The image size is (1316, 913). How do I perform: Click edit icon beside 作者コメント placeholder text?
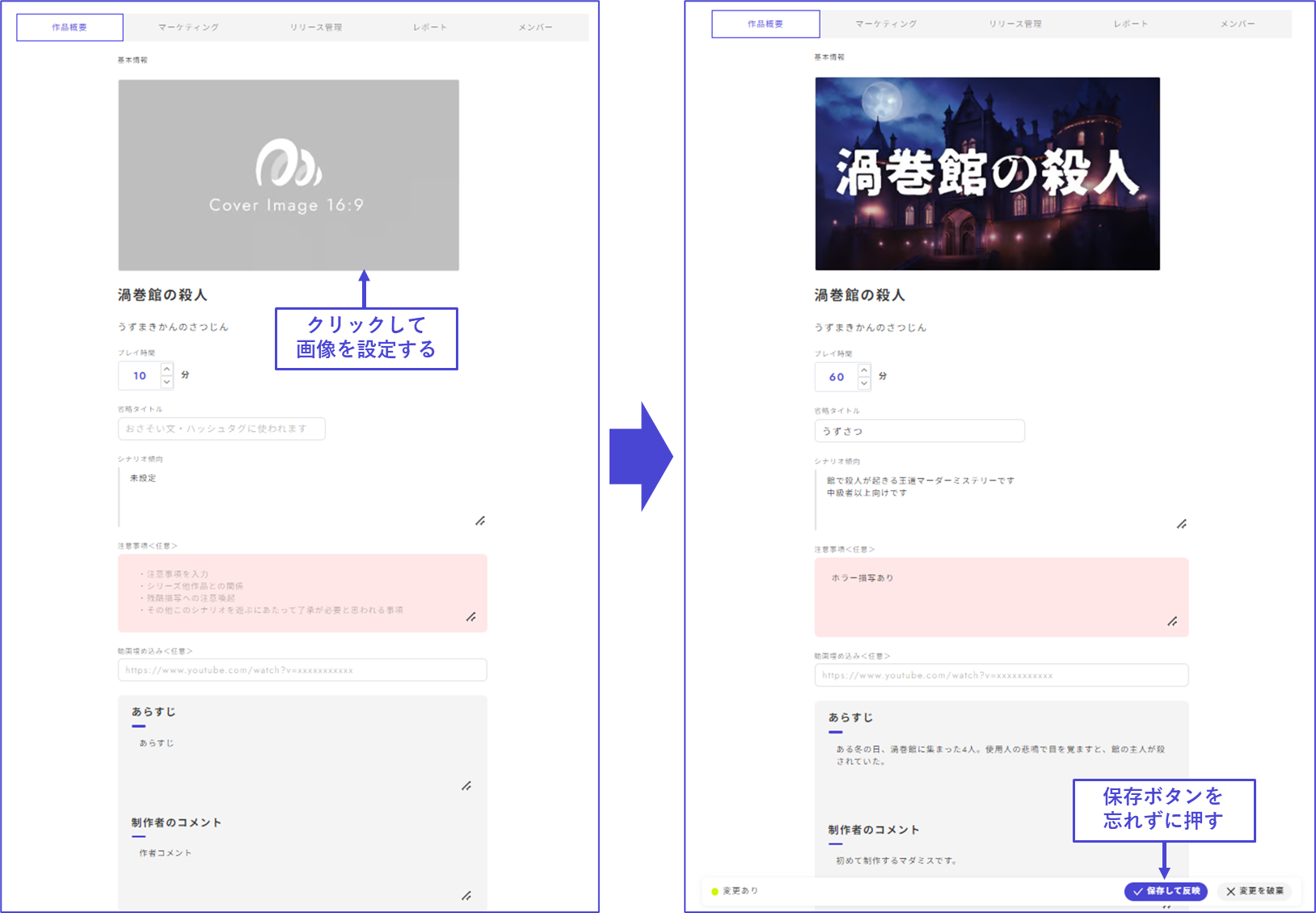pyautogui.click(x=466, y=895)
